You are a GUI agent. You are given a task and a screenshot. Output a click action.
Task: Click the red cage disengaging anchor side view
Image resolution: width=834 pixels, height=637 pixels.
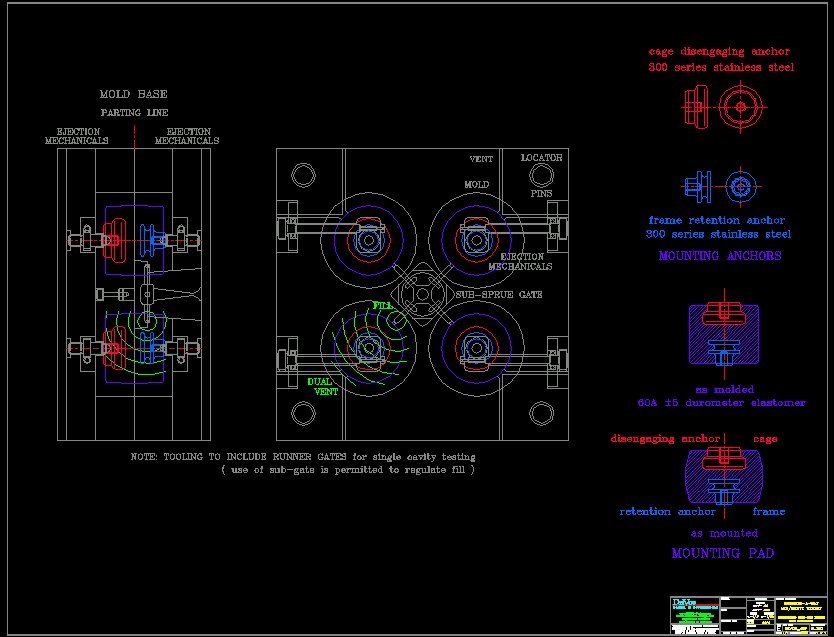696,104
